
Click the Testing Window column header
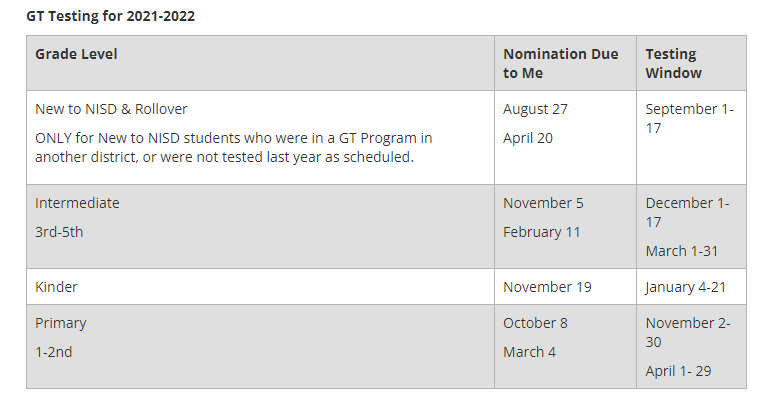click(673, 63)
